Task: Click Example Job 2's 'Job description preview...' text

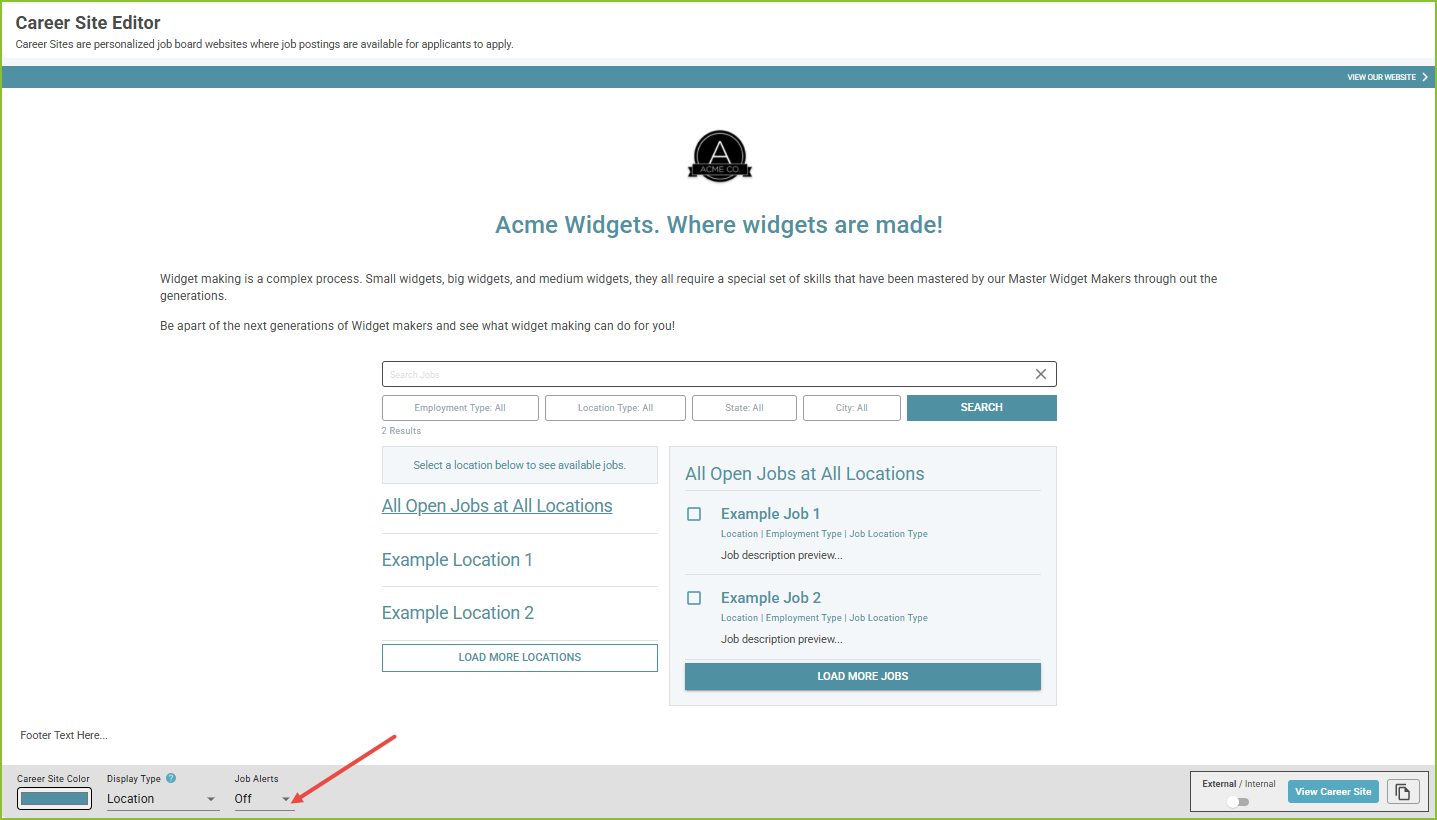Action: point(782,639)
